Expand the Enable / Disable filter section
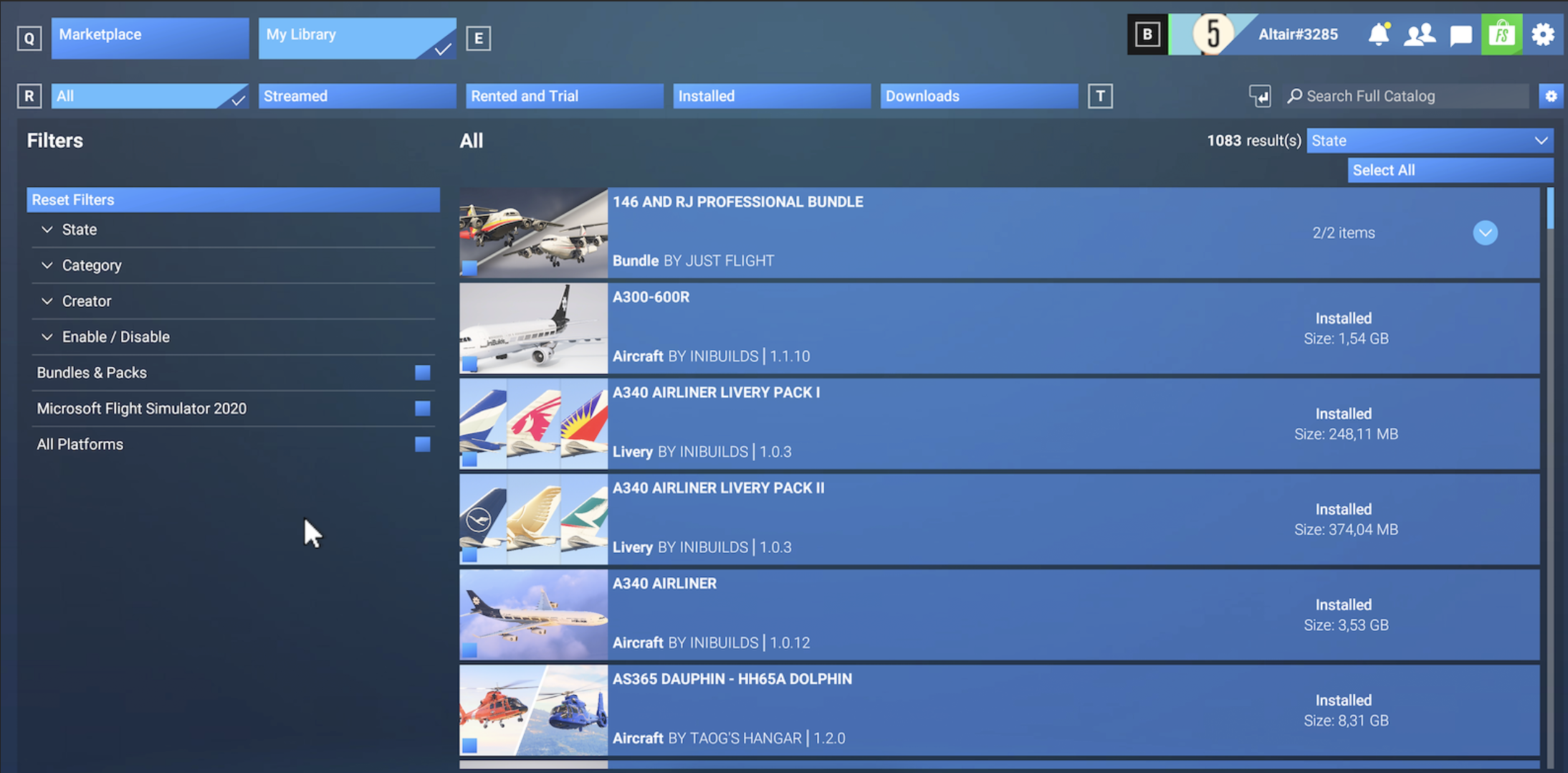This screenshot has height=773, width=1568. tap(233, 338)
